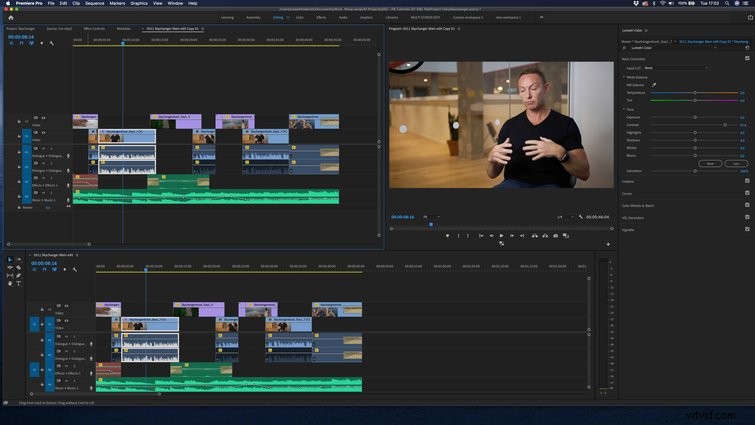
Task: Toggle lower video track eye in lower timeline
Action: pyautogui.click(x=66, y=321)
